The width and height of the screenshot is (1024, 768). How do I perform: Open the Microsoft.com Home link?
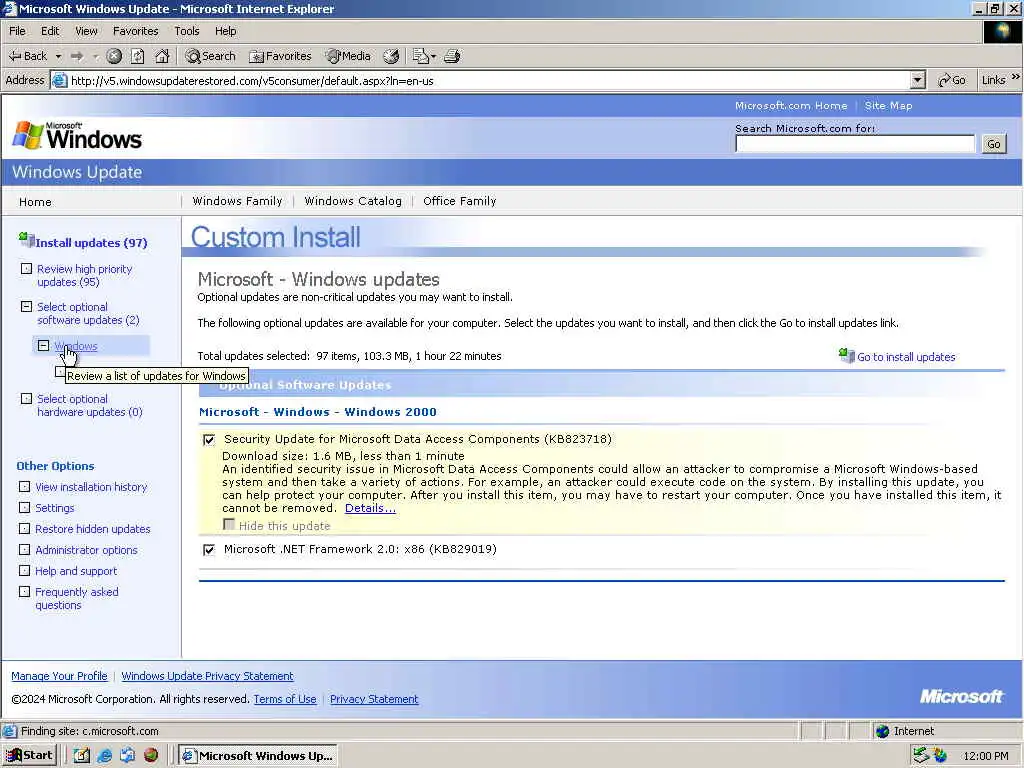[x=791, y=105]
